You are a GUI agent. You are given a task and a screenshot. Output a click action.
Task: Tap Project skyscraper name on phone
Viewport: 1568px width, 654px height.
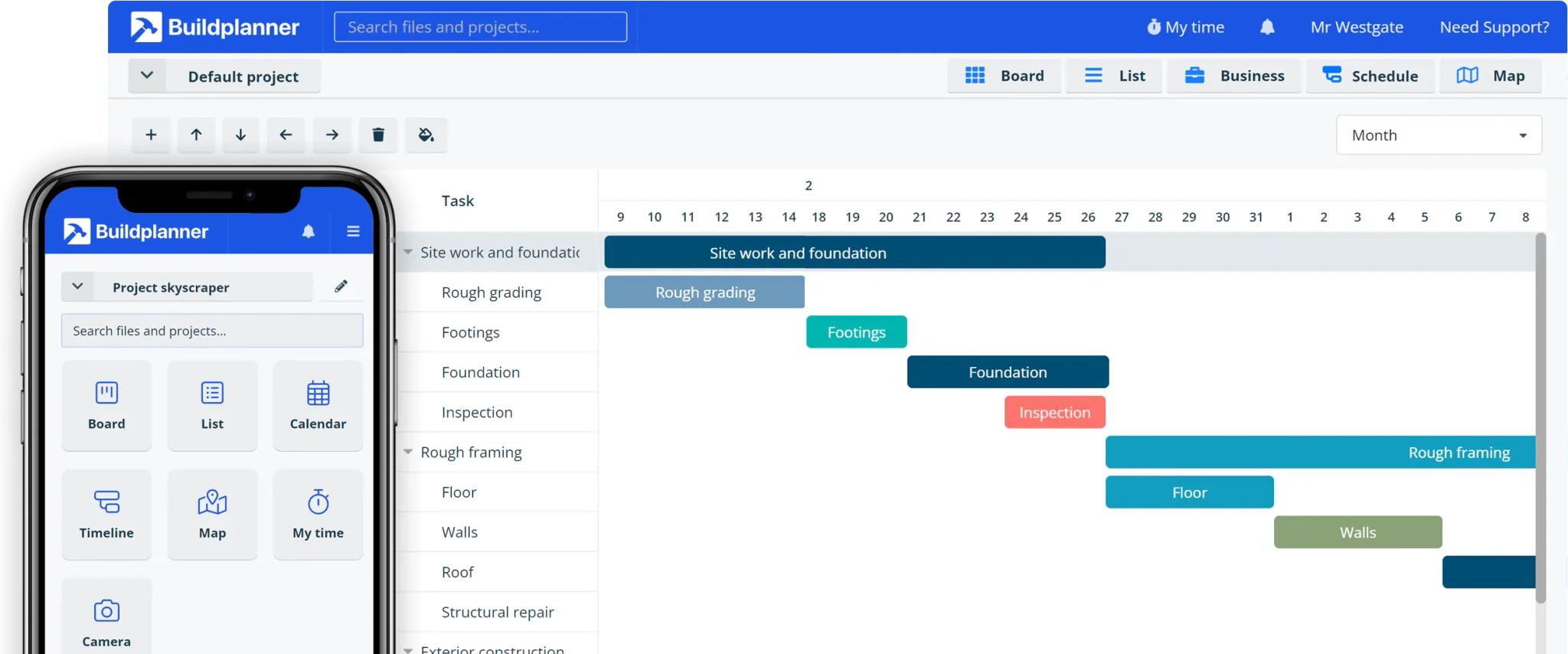171,287
